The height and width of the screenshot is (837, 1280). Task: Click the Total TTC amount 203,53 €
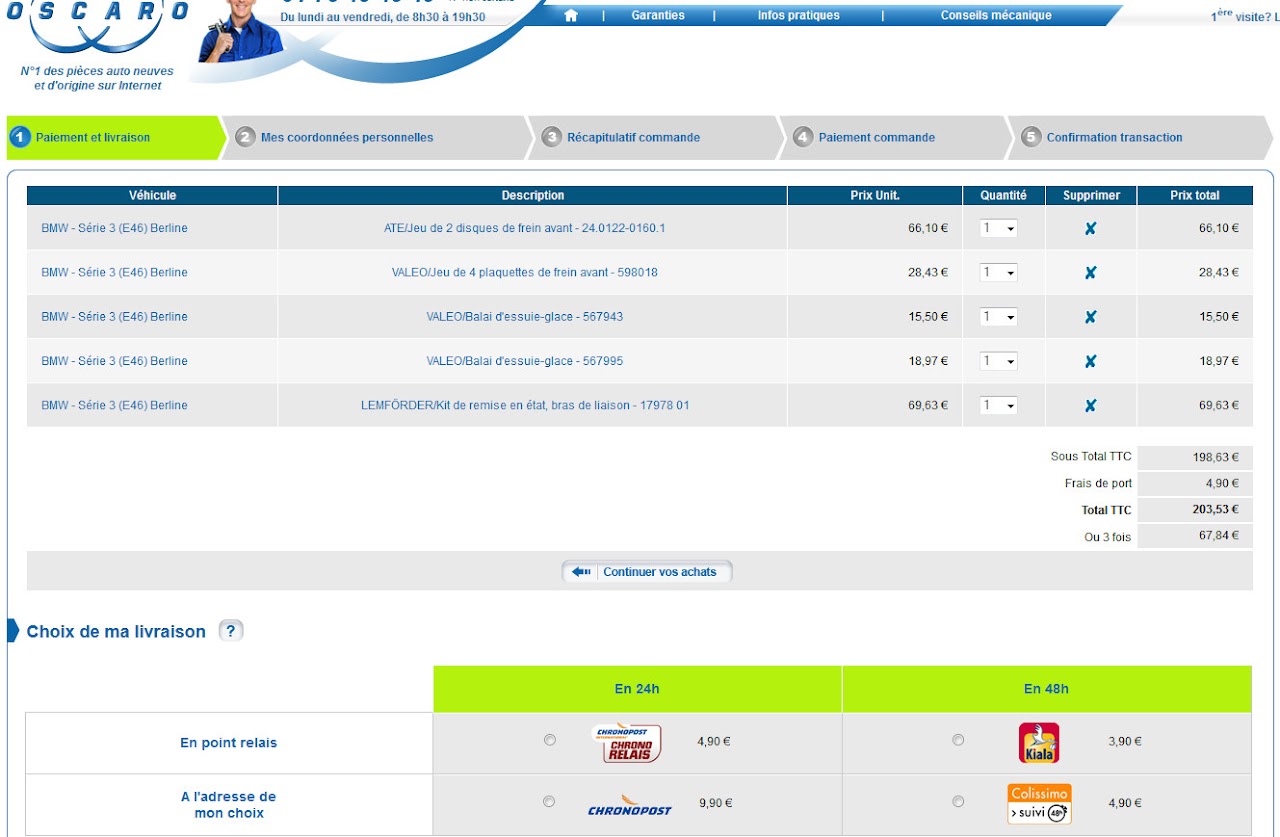(1215, 509)
